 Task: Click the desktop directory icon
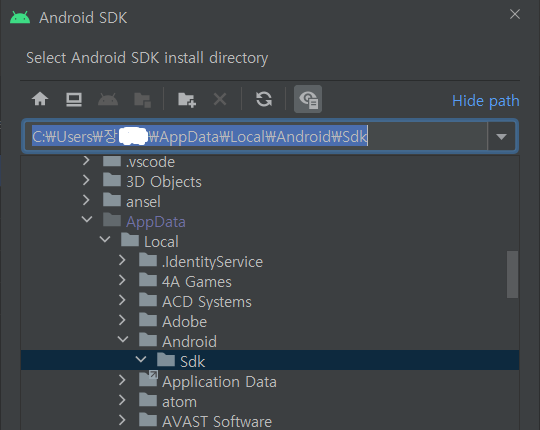coord(74,99)
